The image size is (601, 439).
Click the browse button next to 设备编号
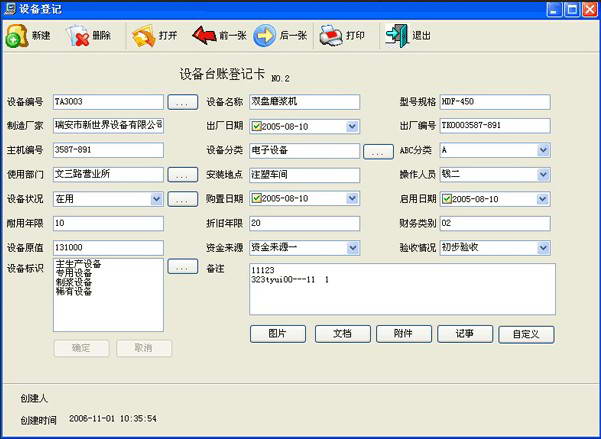tap(181, 102)
